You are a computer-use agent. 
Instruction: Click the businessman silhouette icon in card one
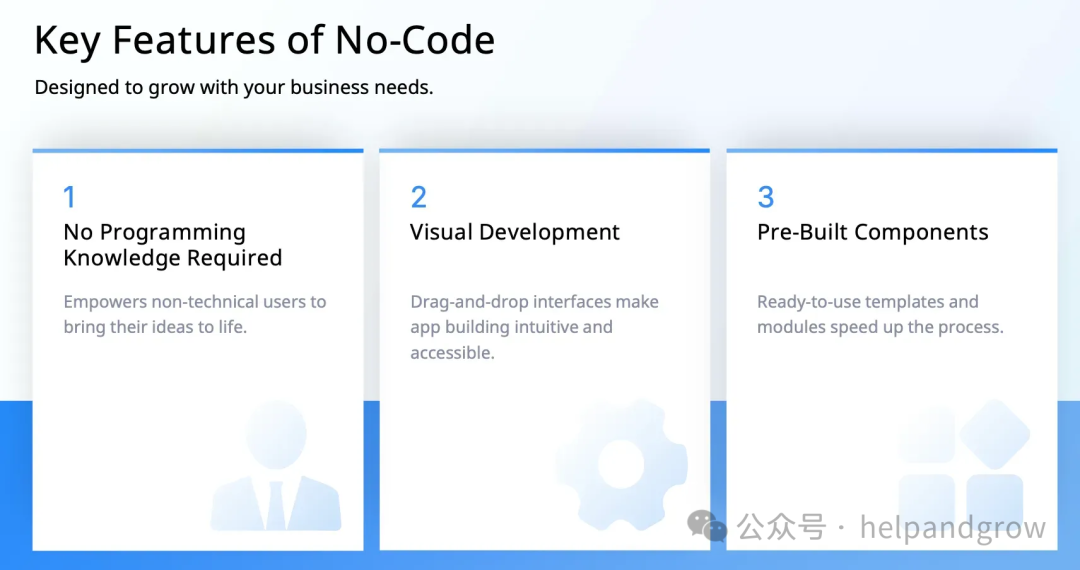276,468
